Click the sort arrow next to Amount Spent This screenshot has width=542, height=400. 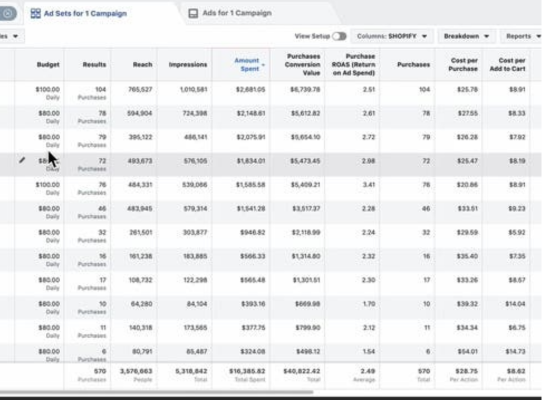[x=263, y=65]
